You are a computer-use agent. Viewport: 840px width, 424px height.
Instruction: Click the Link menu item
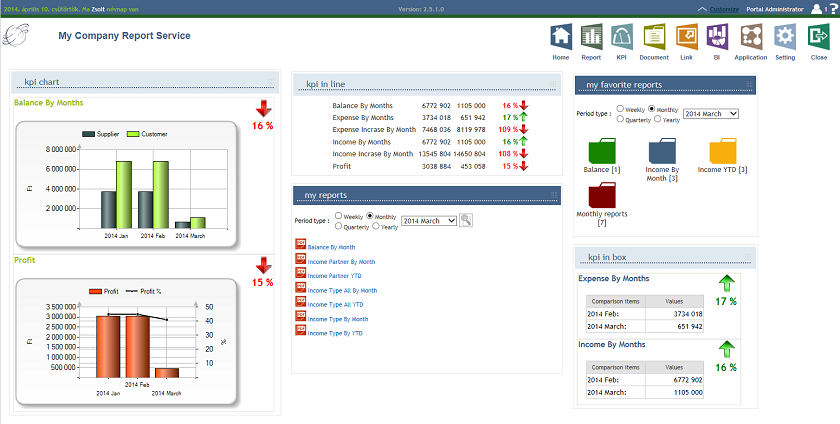coord(685,37)
